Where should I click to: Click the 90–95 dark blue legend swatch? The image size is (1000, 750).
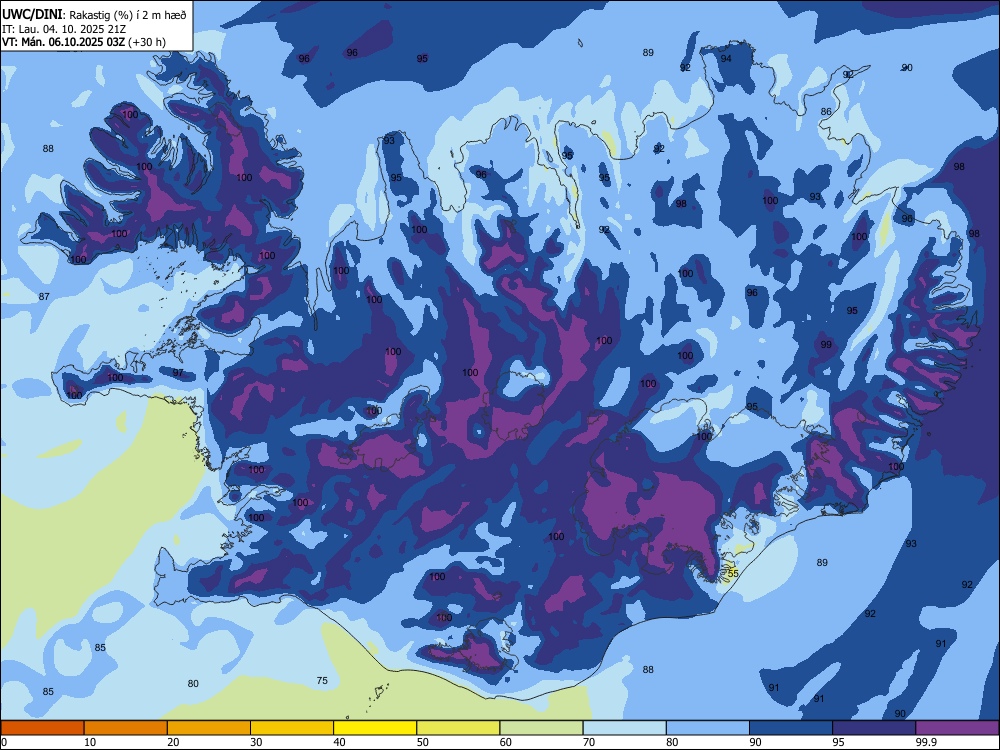click(x=791, y=728)
